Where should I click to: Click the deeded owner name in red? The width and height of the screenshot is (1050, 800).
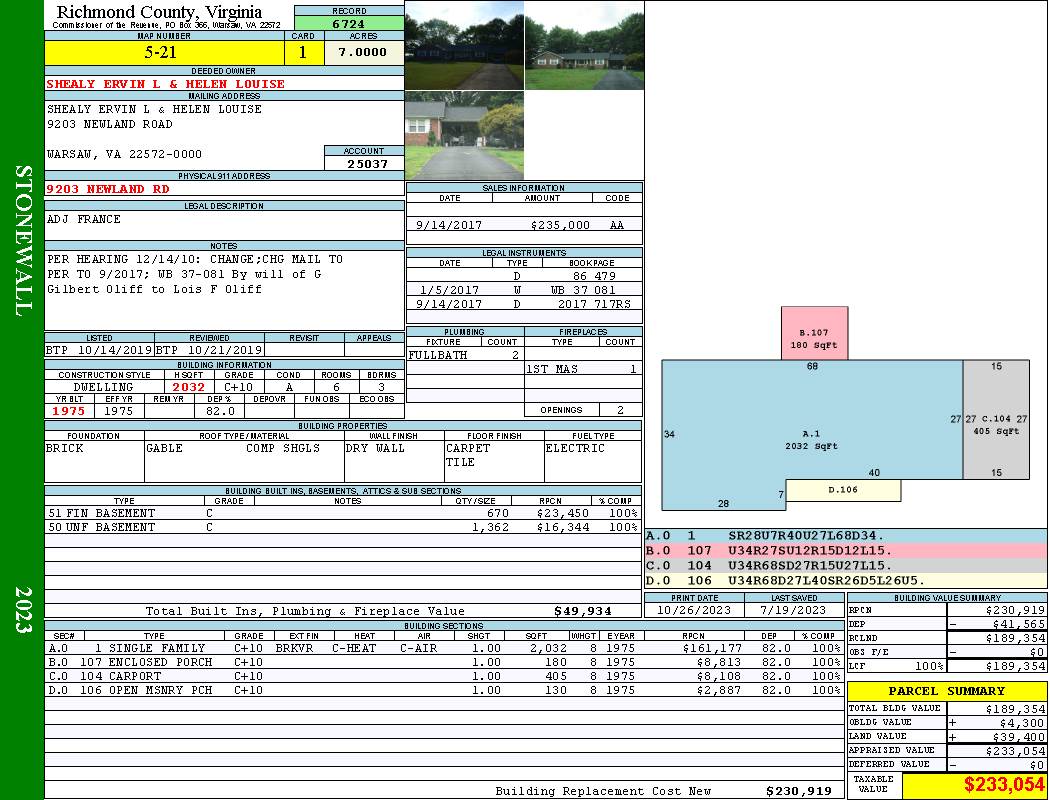166,84
